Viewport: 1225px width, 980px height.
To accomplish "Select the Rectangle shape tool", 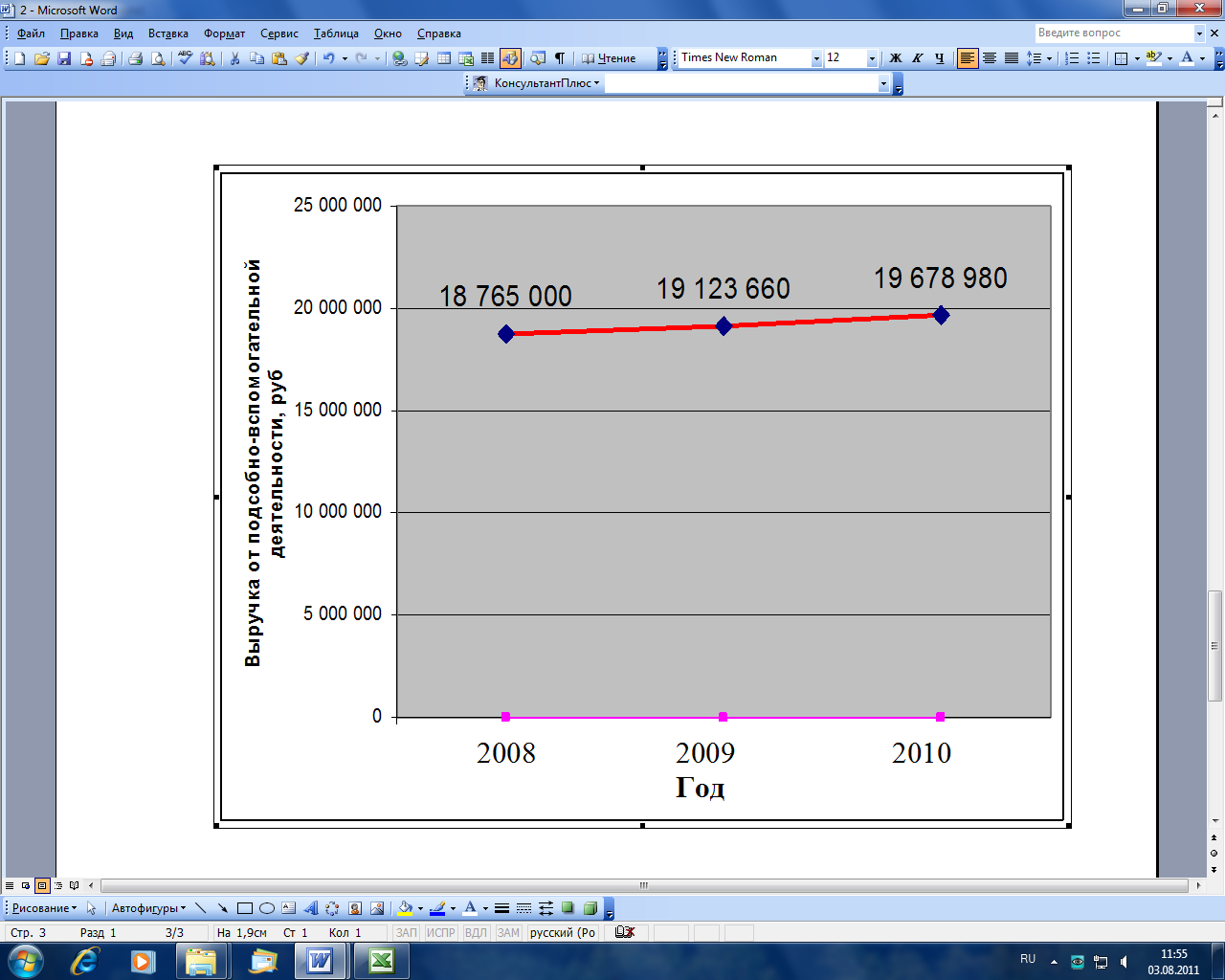I will [x=245, y=908].
